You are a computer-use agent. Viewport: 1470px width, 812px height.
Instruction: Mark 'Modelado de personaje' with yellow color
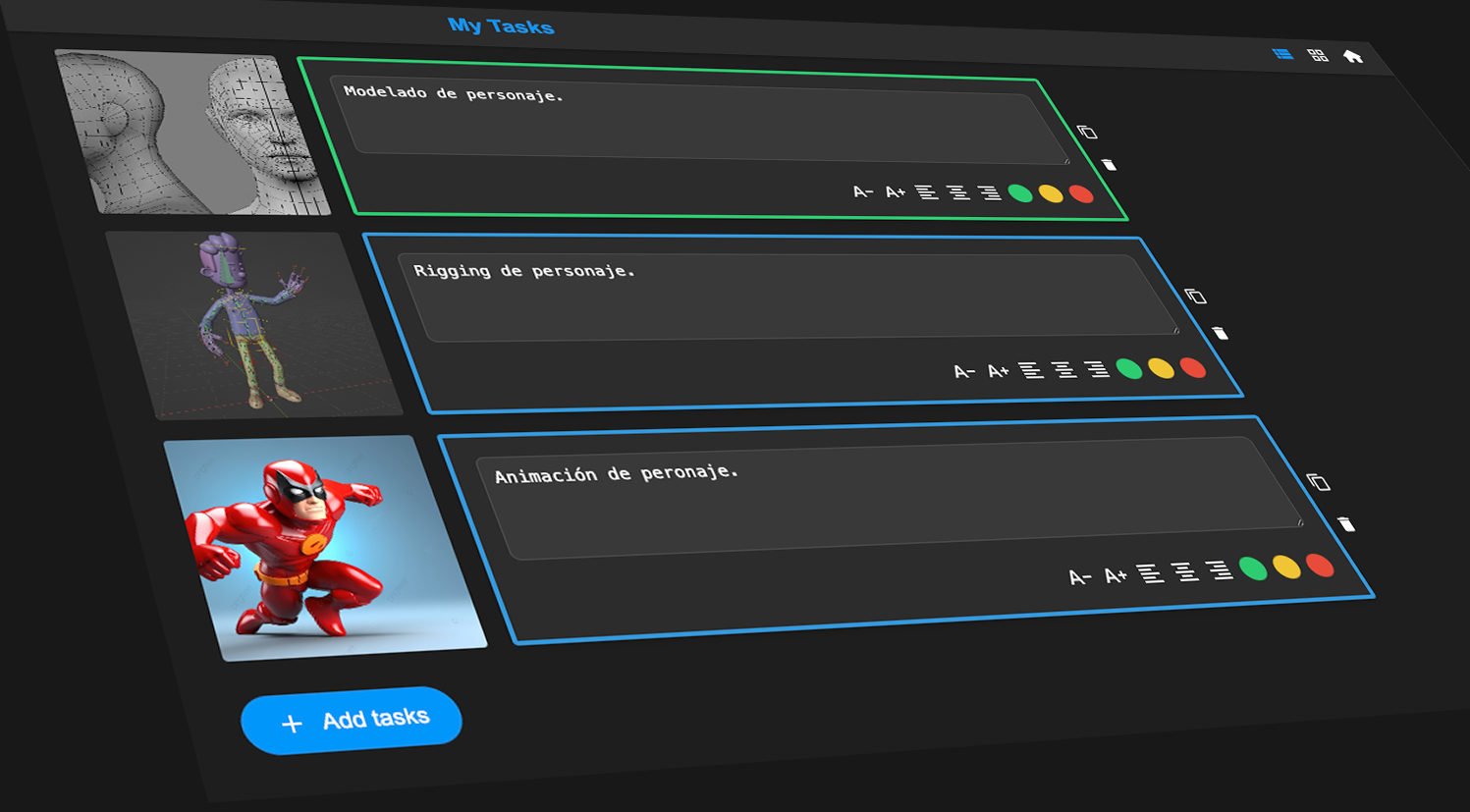(1051, 193)
